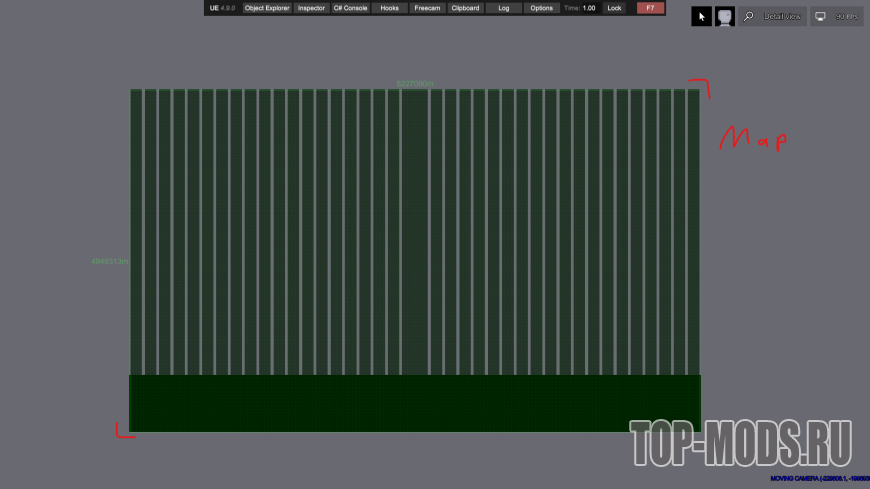Click the 90 fps indicator

[x=846, y=17]
